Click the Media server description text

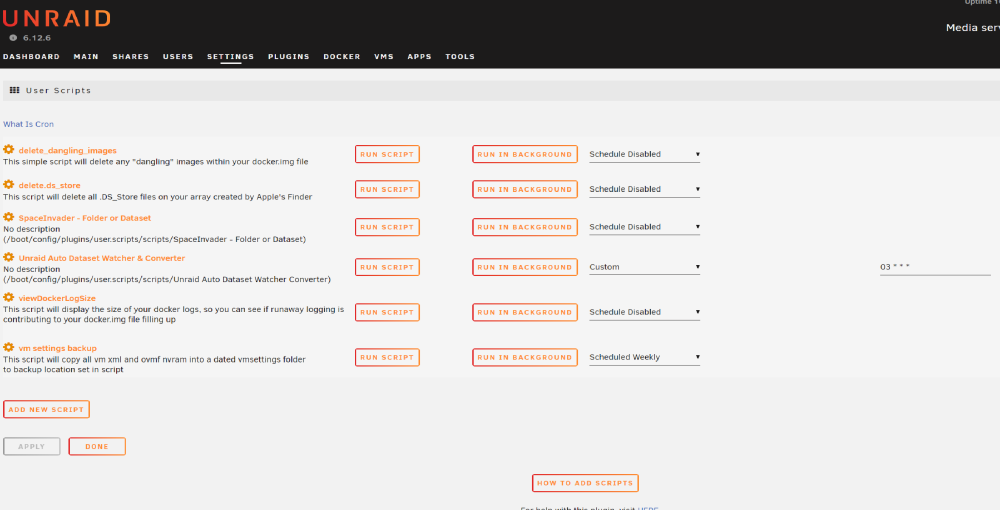pos(973,27)
